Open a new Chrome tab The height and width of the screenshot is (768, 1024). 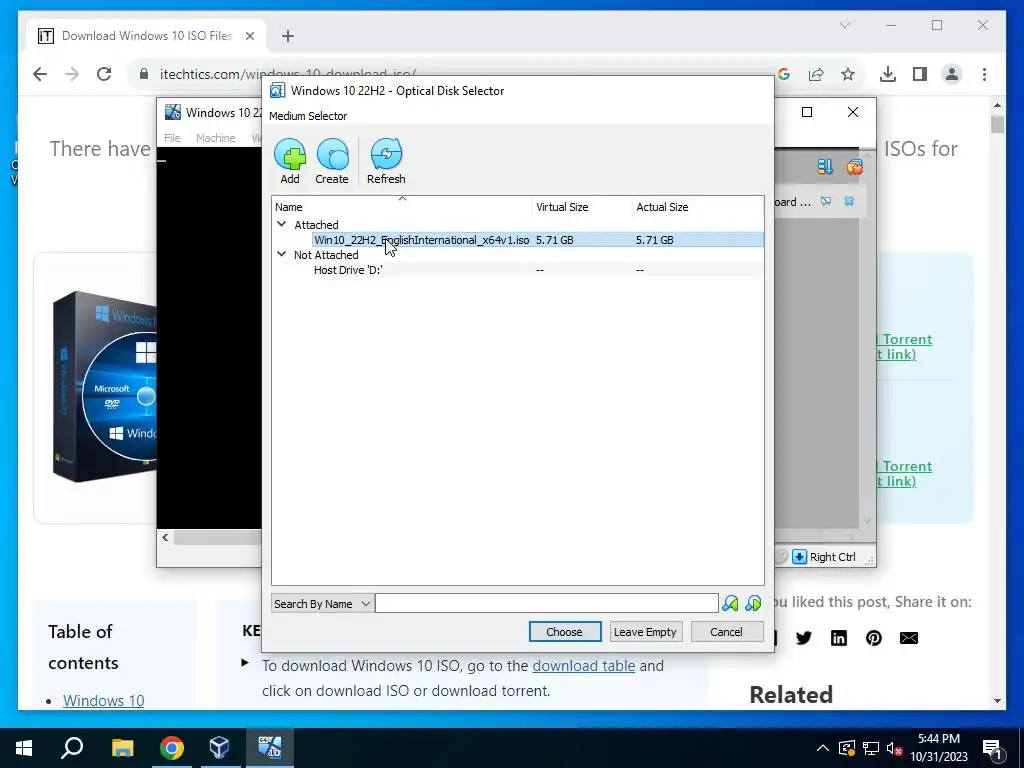(288, 36)
